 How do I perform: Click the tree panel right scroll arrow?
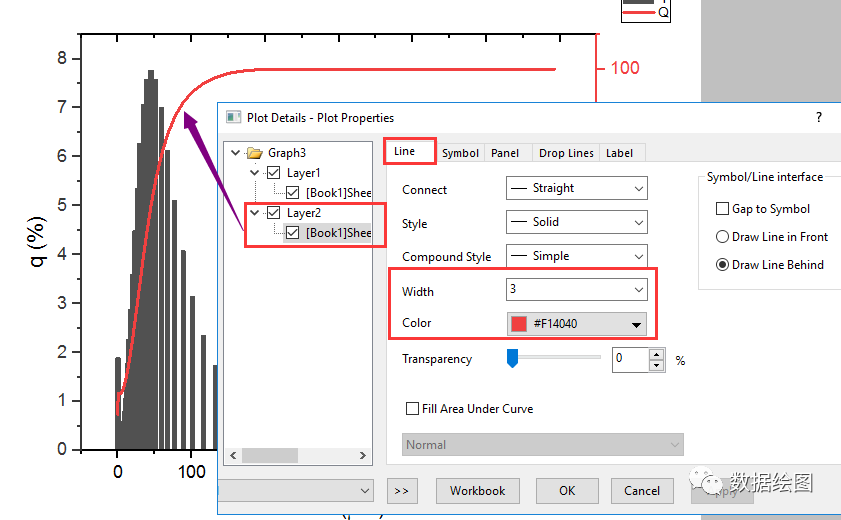pos(363,456)
